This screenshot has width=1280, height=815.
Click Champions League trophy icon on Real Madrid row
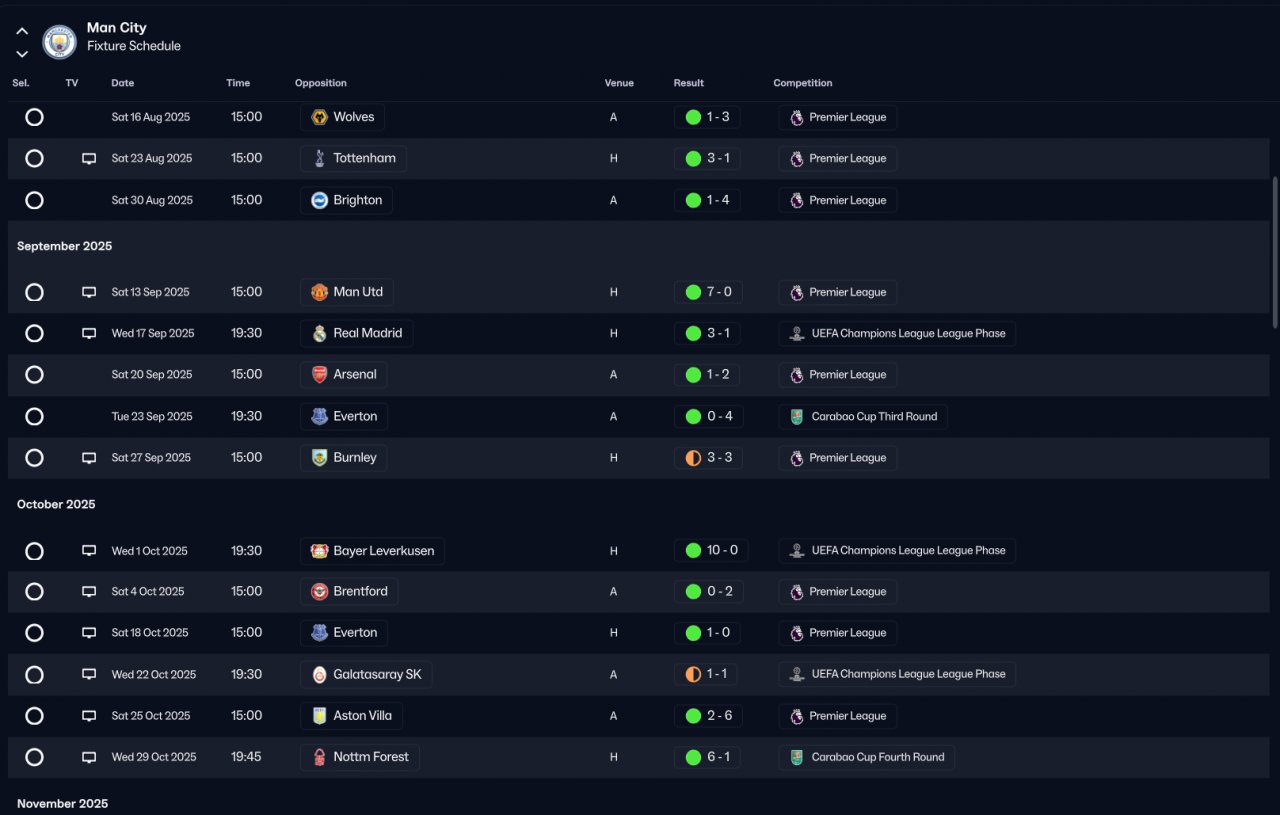[x=797, y=334]
